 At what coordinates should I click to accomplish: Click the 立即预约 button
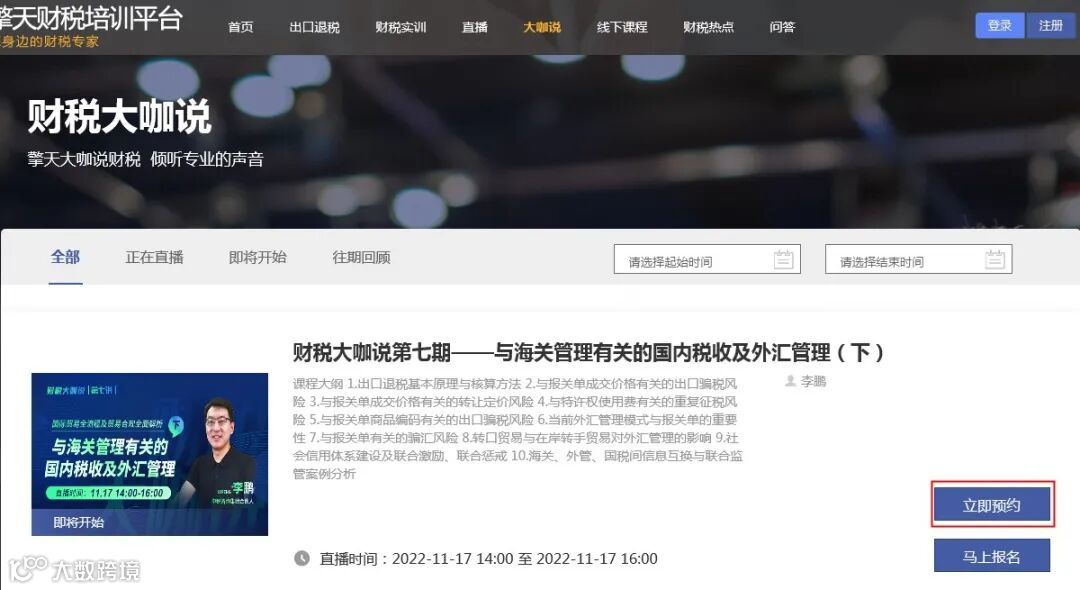tap(992, 505)
